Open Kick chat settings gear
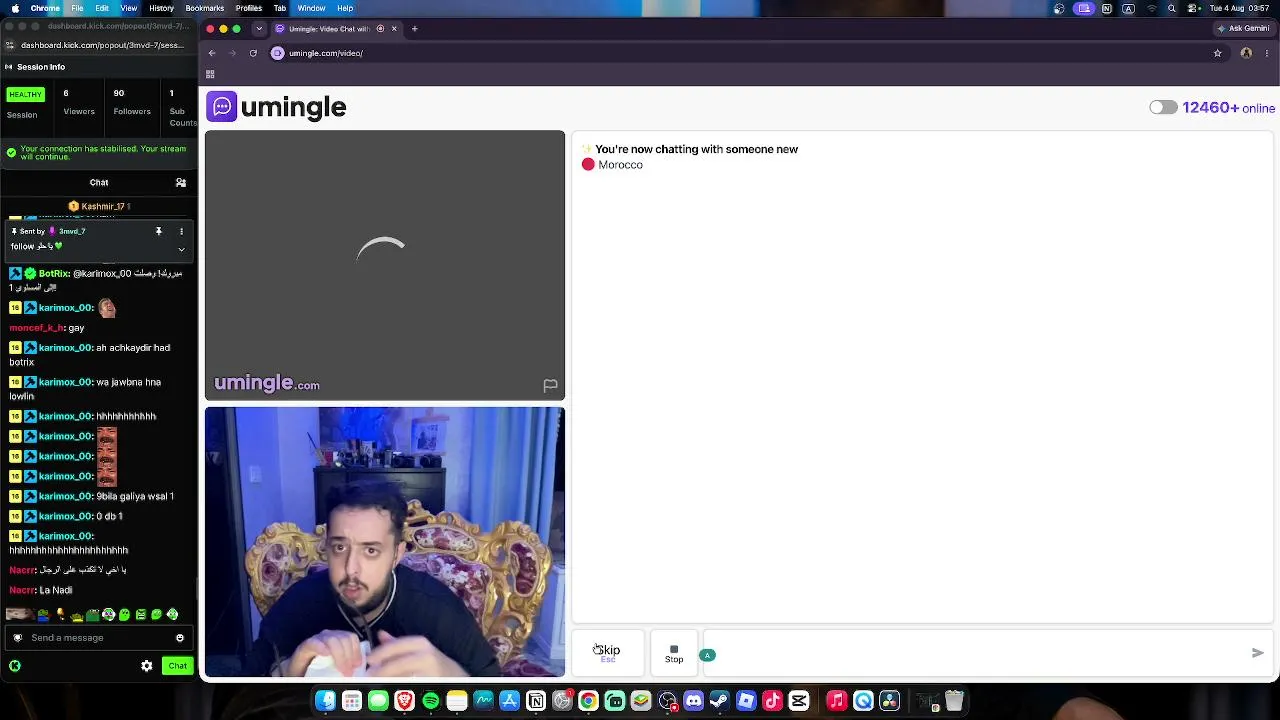This screenshot has height=720, width=1280. click(147, 666)
